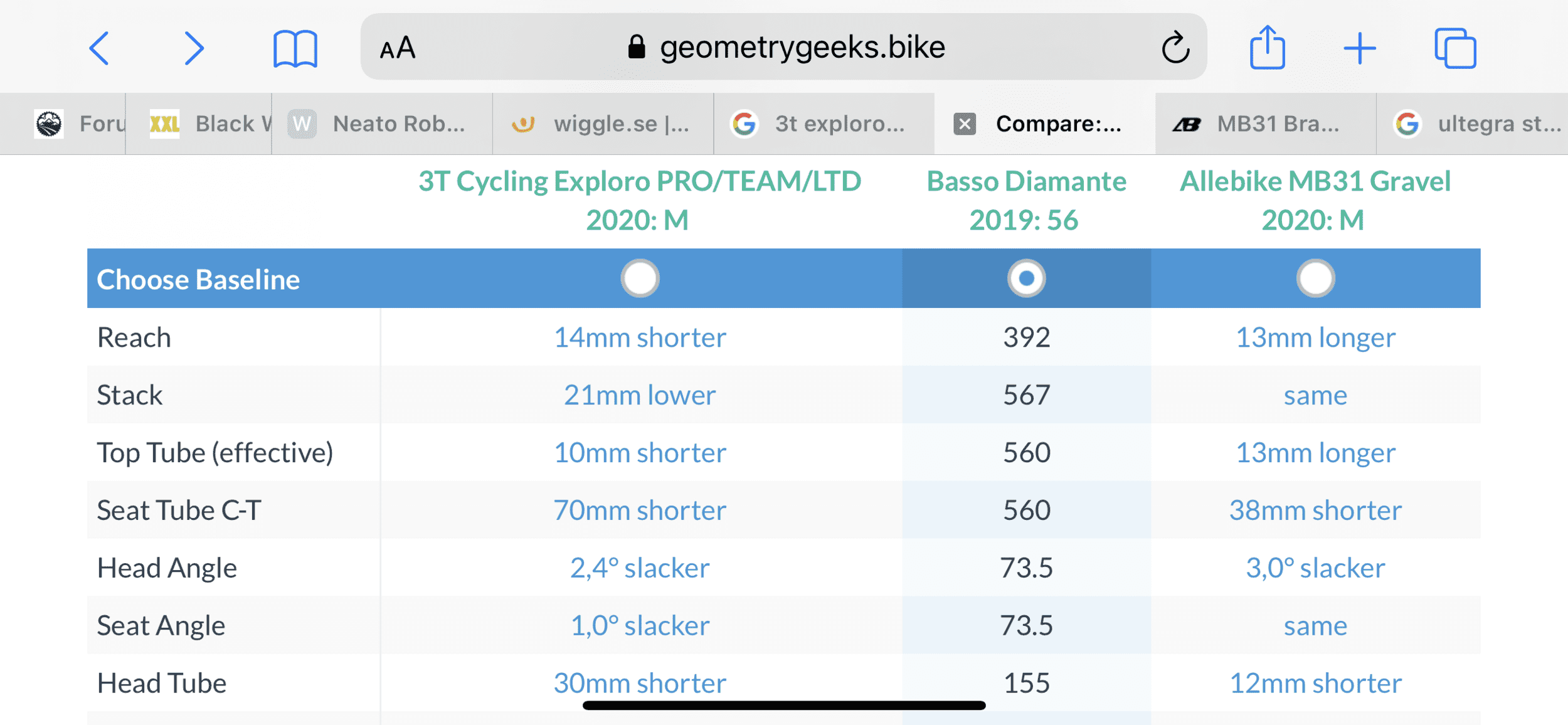Screen dimensions: 1568x725
Task: Set 3T Exploro as baseline
Action: coord(640,278)
